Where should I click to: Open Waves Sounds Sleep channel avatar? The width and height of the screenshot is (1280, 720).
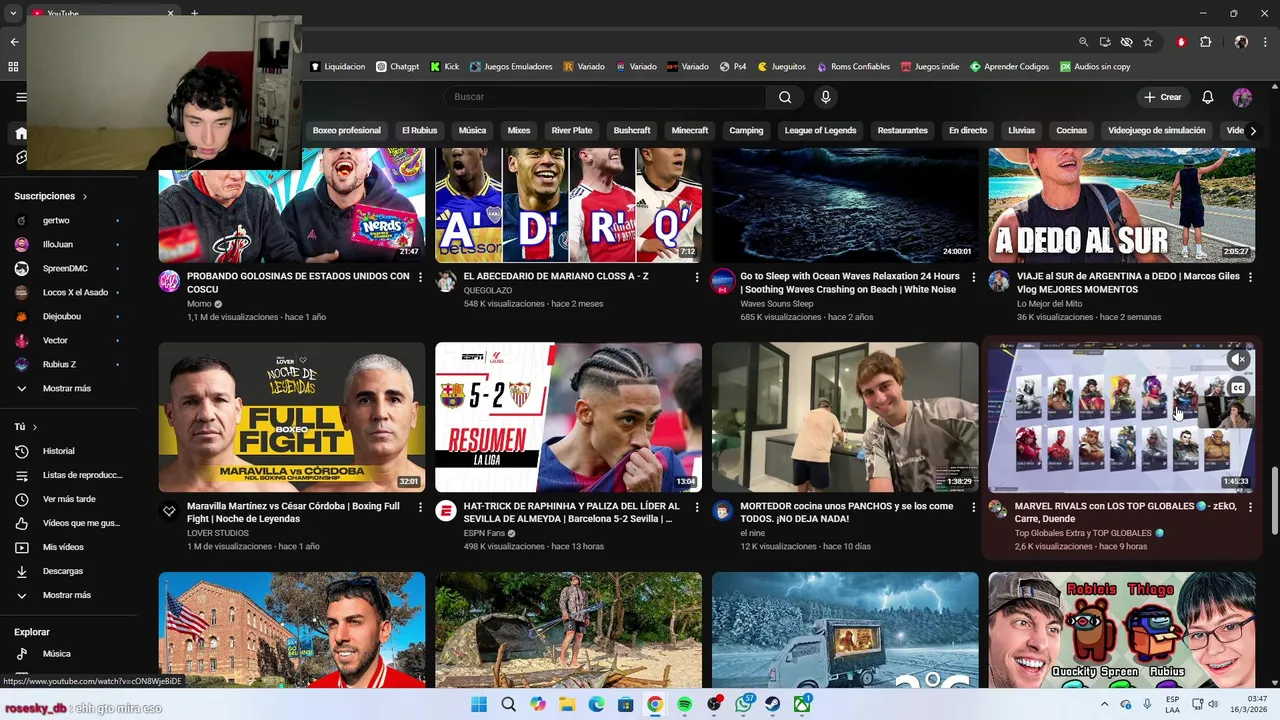pyautogui.click(x=722, y=281)
